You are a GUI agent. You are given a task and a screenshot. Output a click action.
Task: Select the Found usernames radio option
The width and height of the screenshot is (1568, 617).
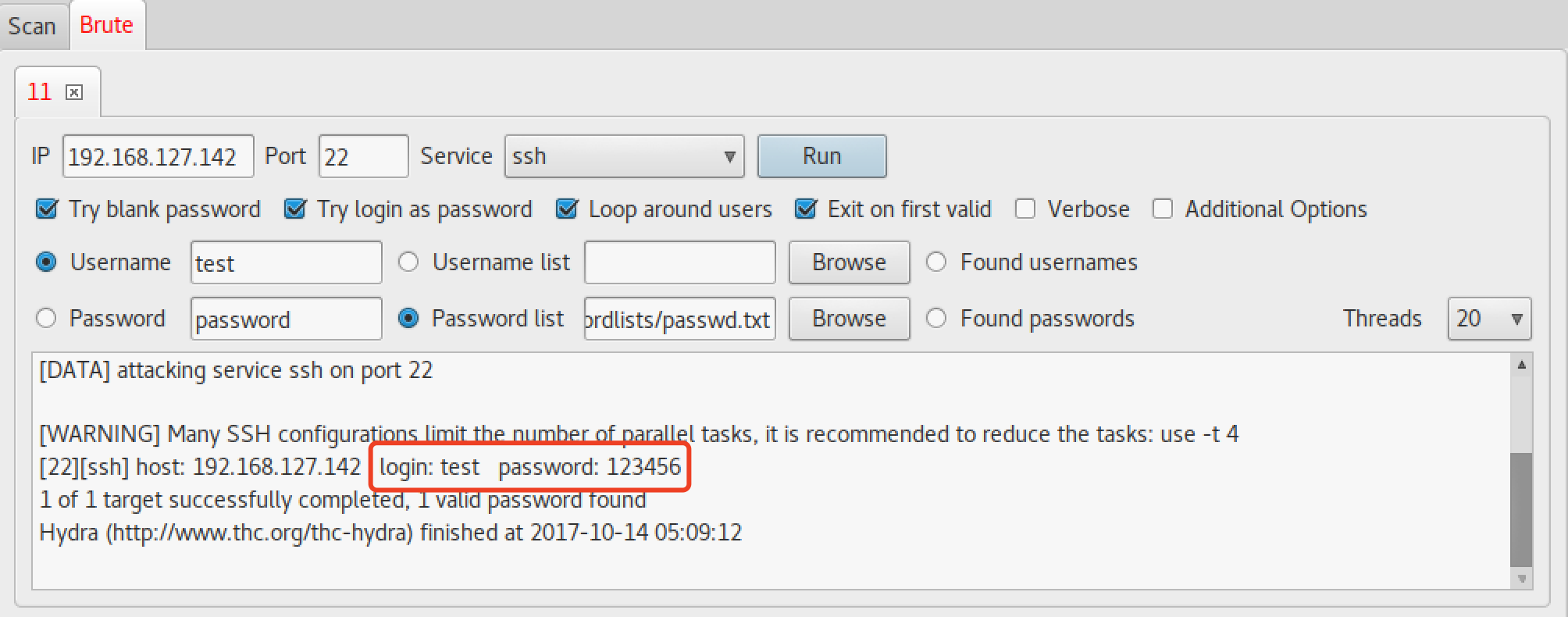coord(936,262)
